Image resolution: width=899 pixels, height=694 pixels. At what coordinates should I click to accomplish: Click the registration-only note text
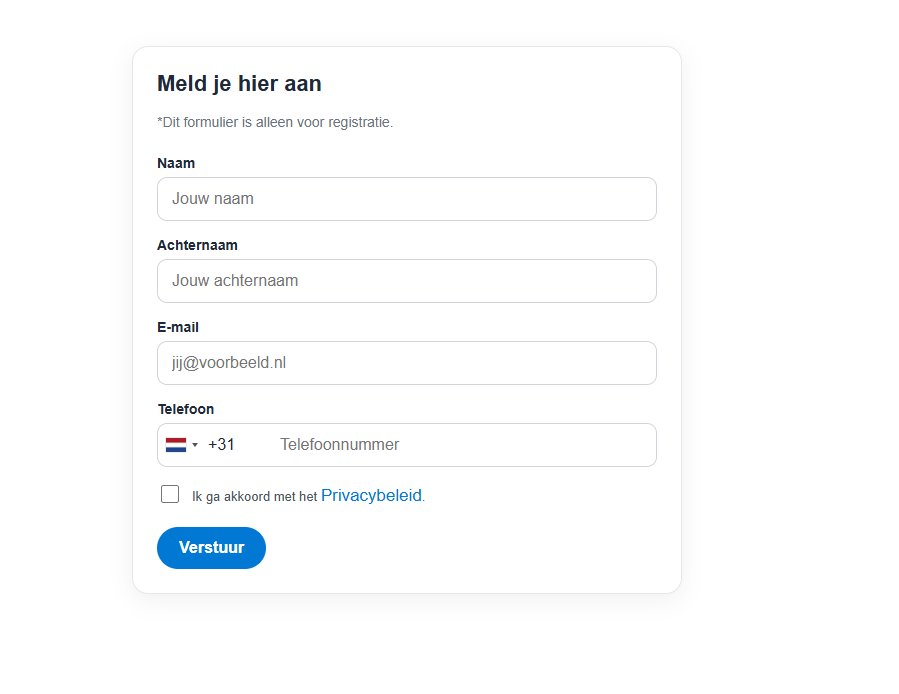(275, 122)
